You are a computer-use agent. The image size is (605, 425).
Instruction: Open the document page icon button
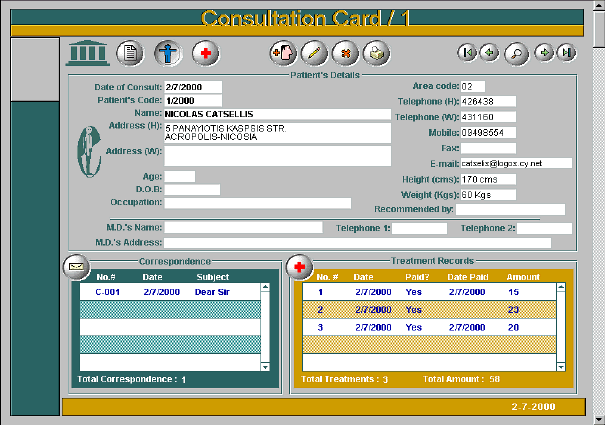pos(130,53)
